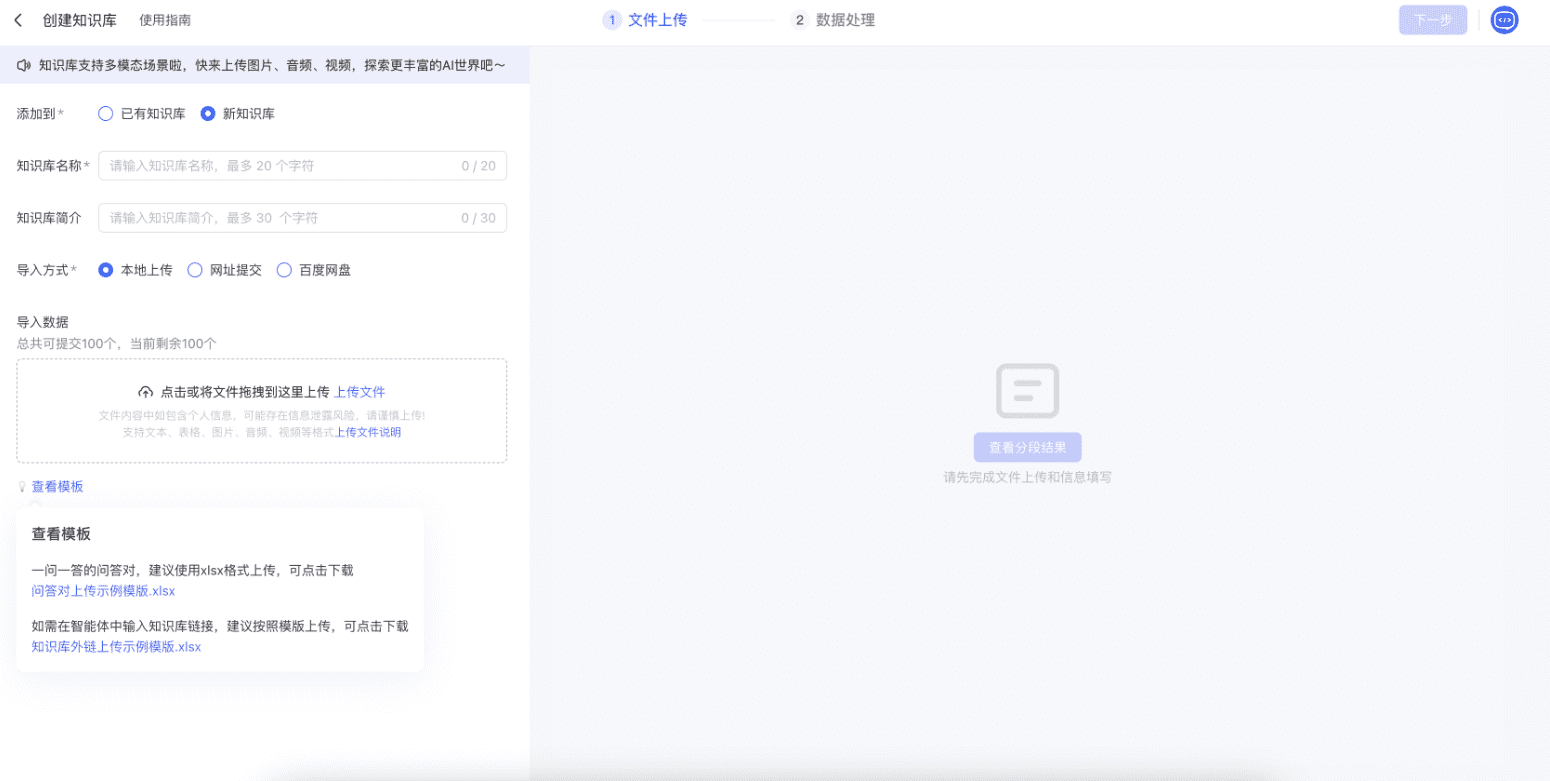Screen dimensions: 1550x781
Task: Go to step 1 文件上传
Action: (x=645, y=20)
